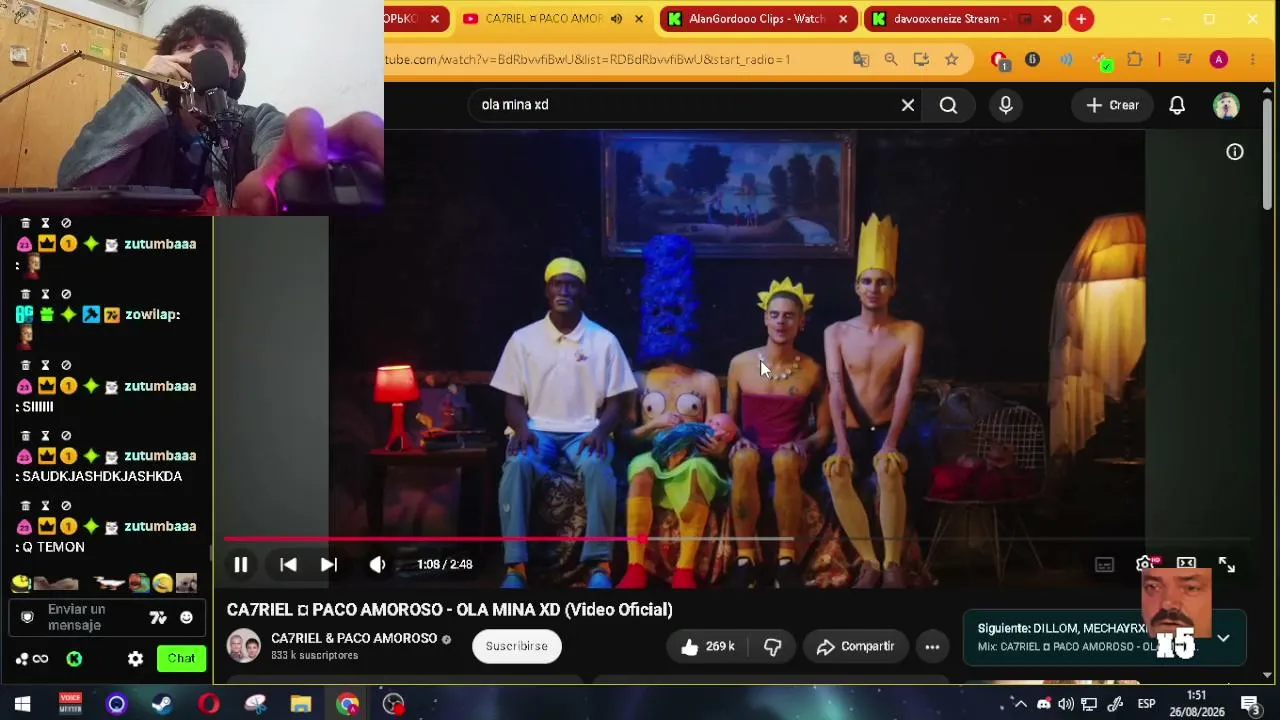Open the taskbar volume control
Screen dimensions: 1280x720
tap(1066, 704)
